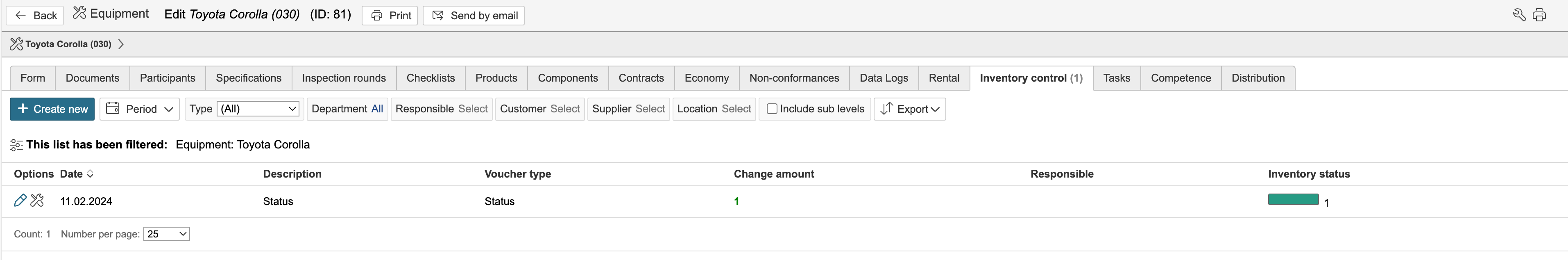Click the printer icon at top right
Screen dimensions: 1568x260
[1539, 15]
